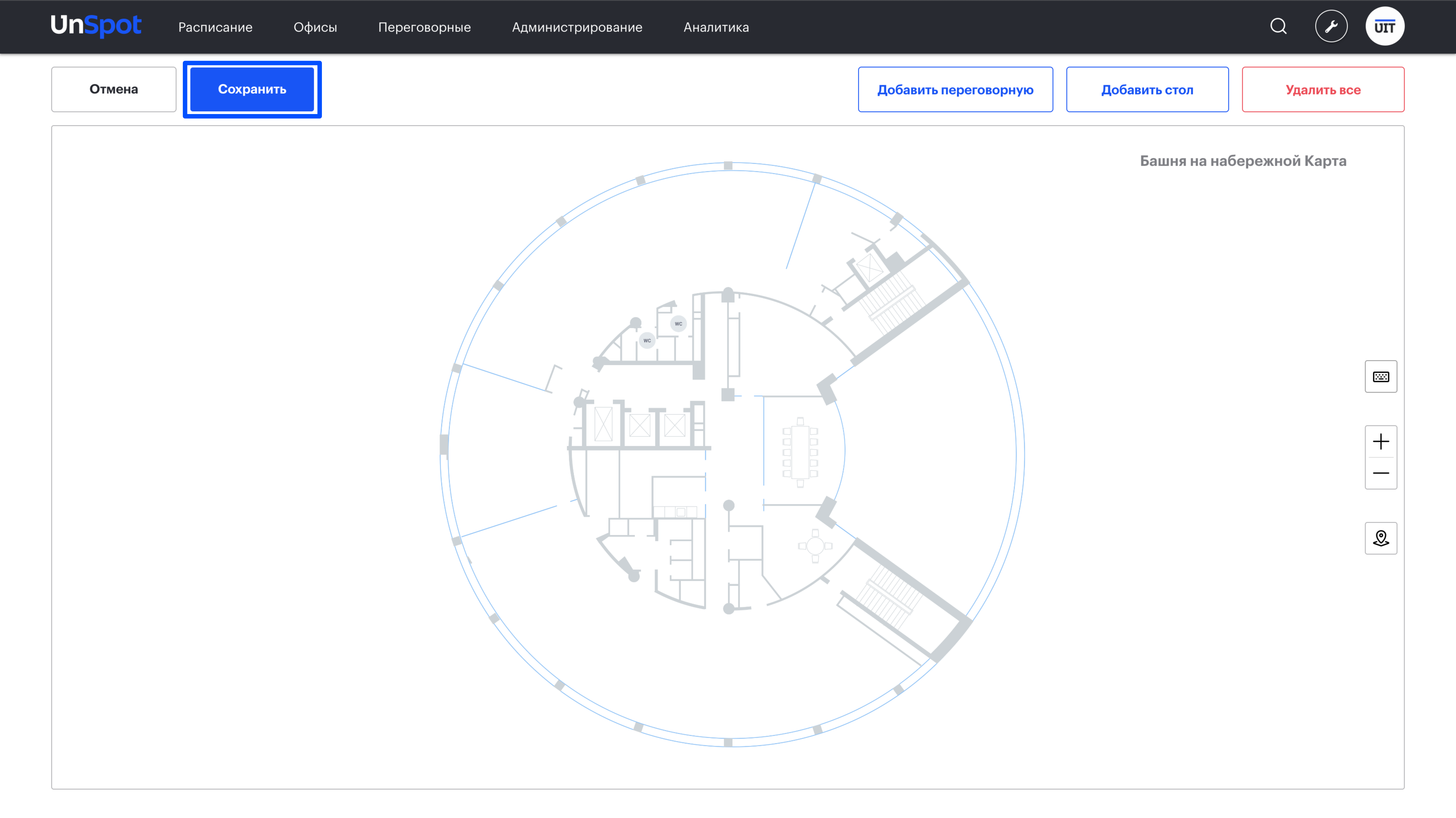The image size is (1456, 818).
Task: Open the Расписание menu
Action: click(215, 27)
